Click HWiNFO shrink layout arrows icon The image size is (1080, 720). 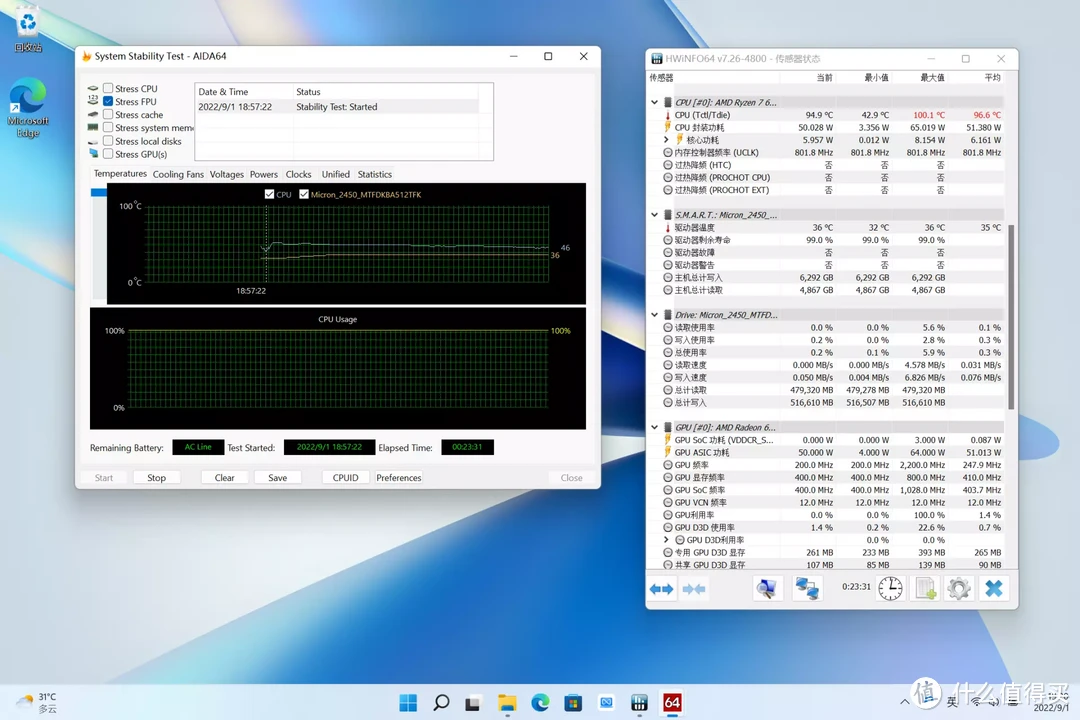click(694, 589)
